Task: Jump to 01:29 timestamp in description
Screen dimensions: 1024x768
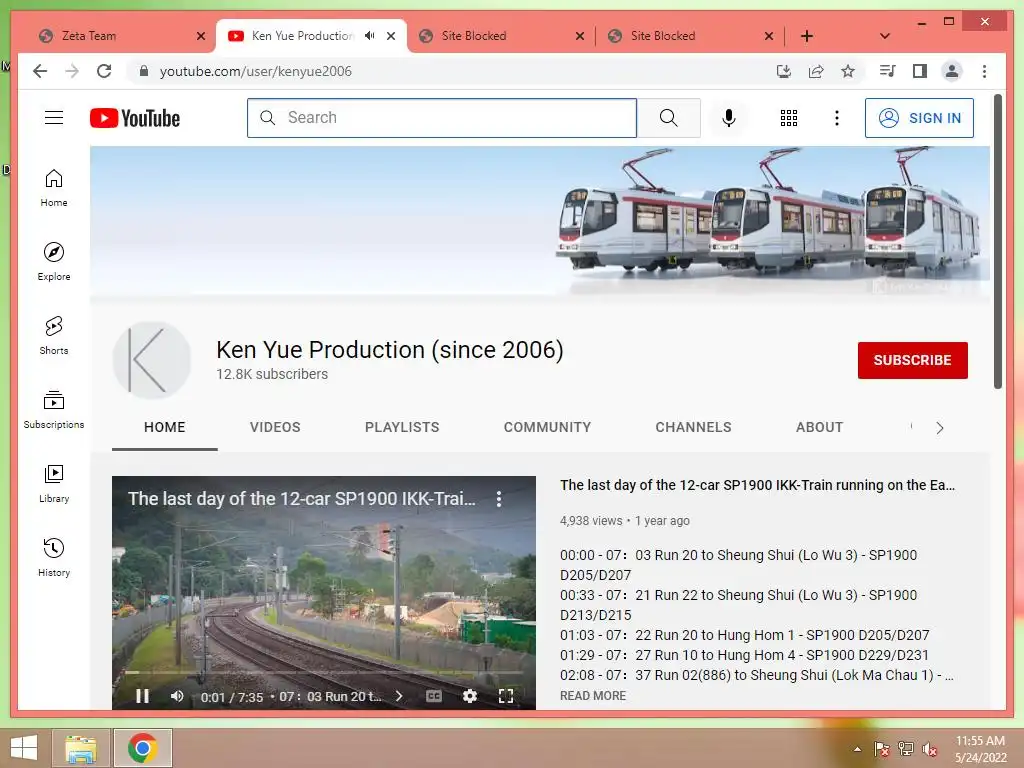Action: pos(577,655)
